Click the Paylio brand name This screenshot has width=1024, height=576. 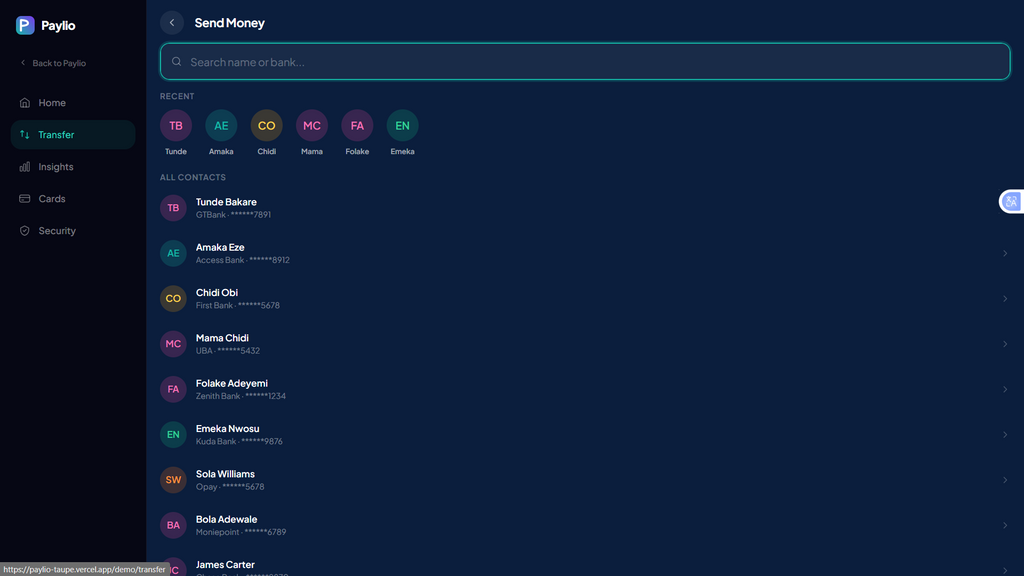58,25
